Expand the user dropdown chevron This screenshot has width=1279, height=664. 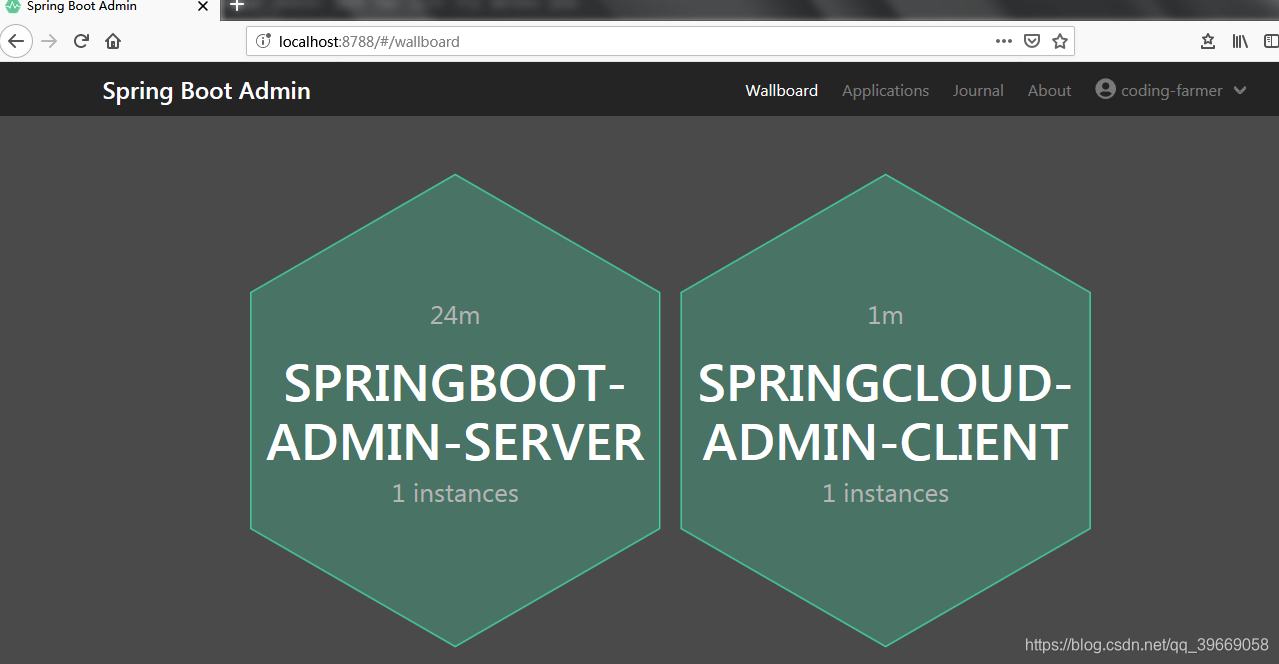pos(1240,90)
